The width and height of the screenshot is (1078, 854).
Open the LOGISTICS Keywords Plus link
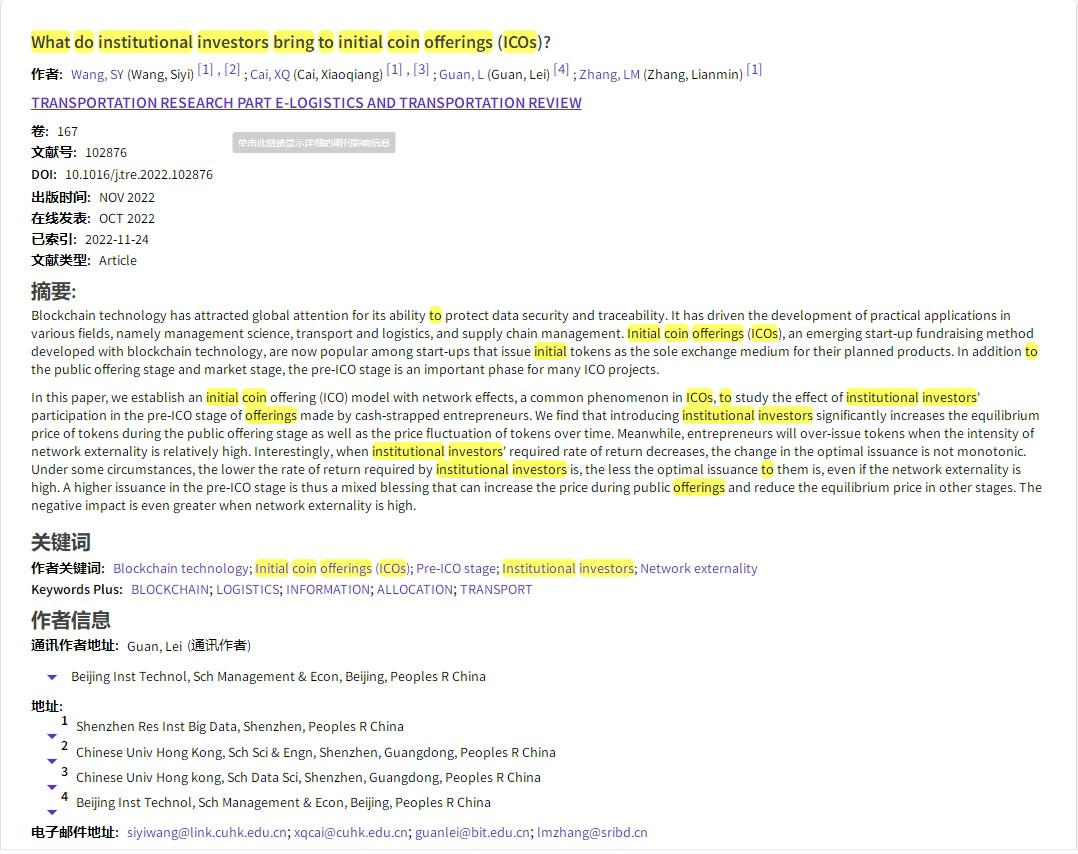247,590
